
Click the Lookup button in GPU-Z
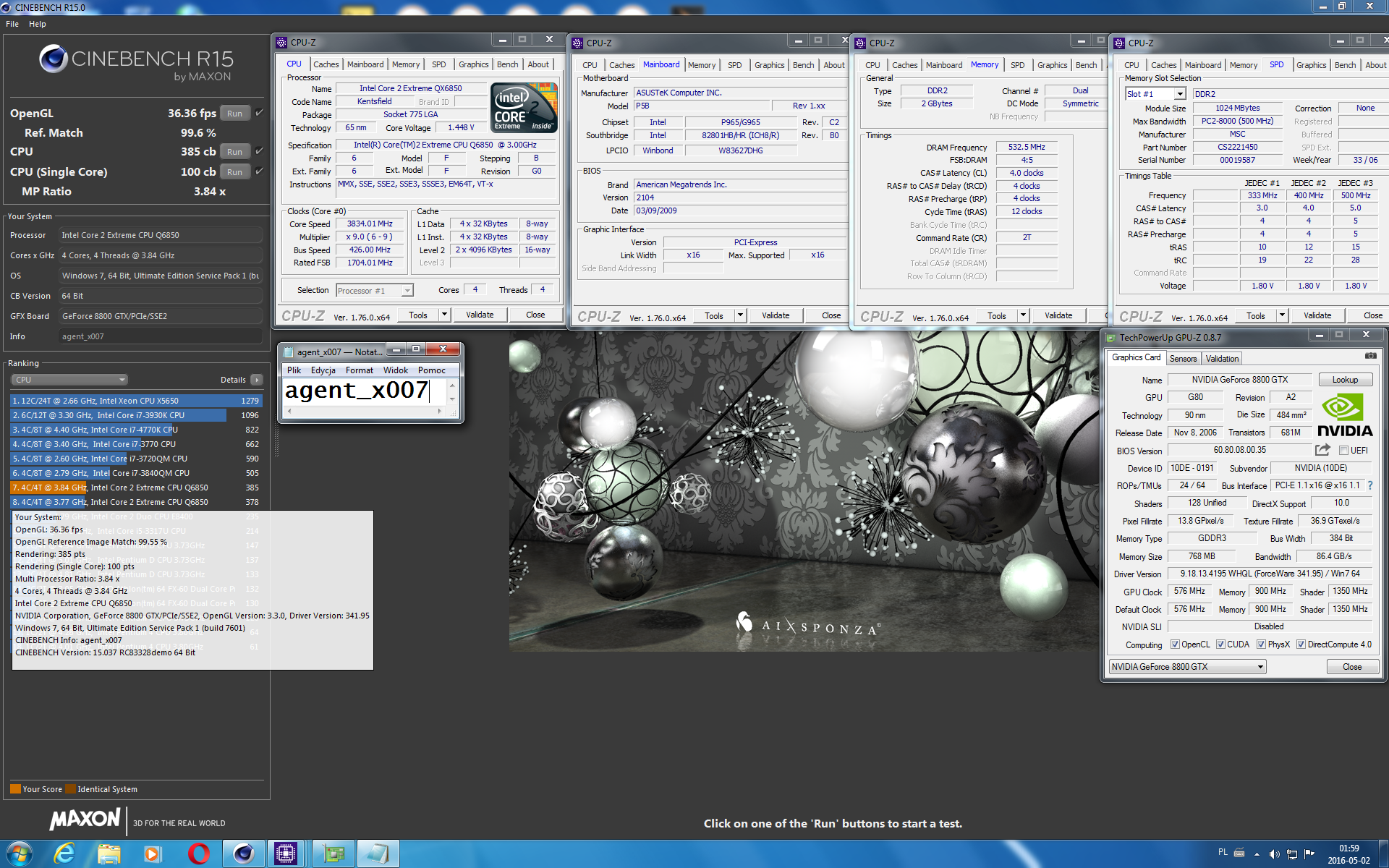click(1345, 380)
